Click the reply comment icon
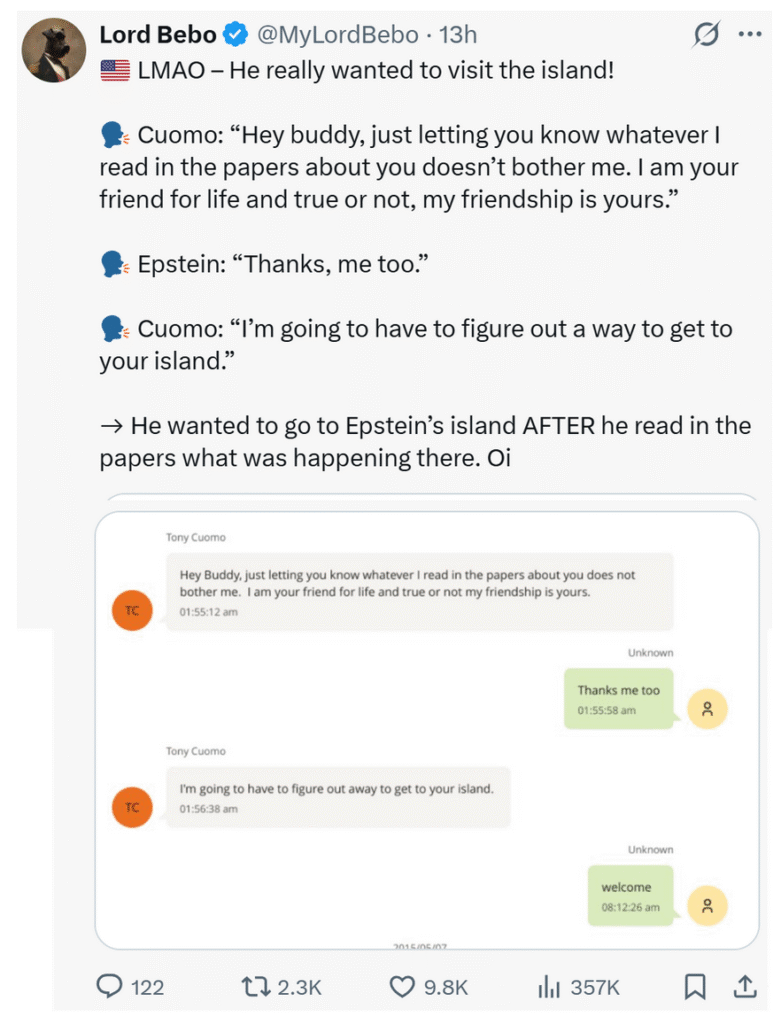 pyautogui.click(x=109, y=986)
